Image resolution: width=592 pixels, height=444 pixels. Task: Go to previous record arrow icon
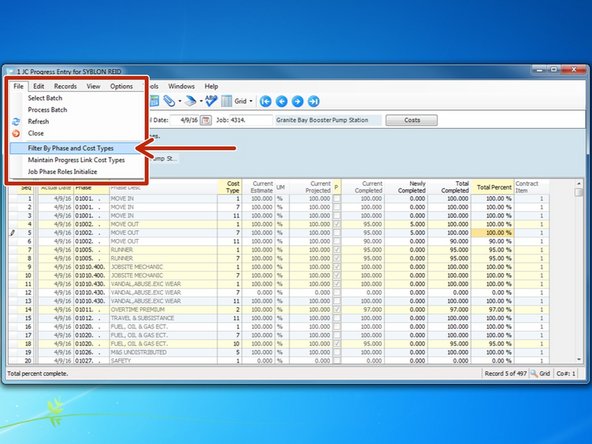(282, 101)
